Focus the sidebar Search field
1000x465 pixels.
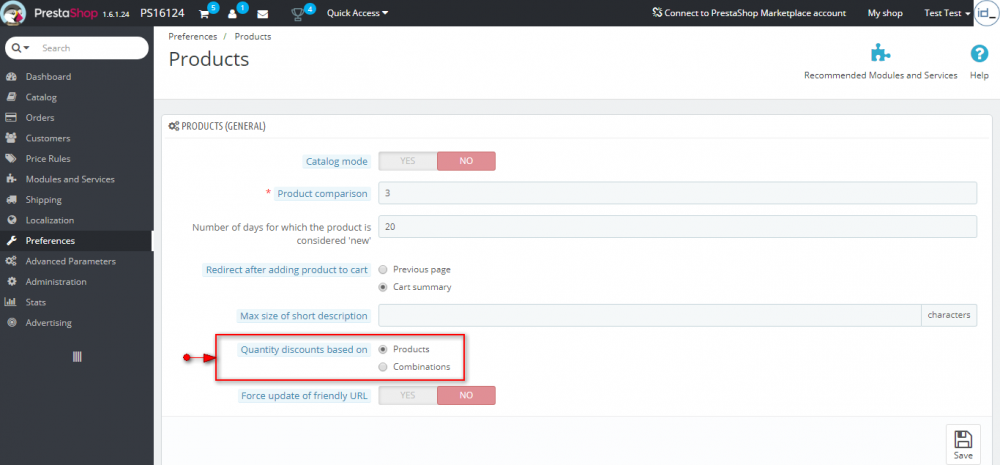pyautogui.click(x=89, y=48)
